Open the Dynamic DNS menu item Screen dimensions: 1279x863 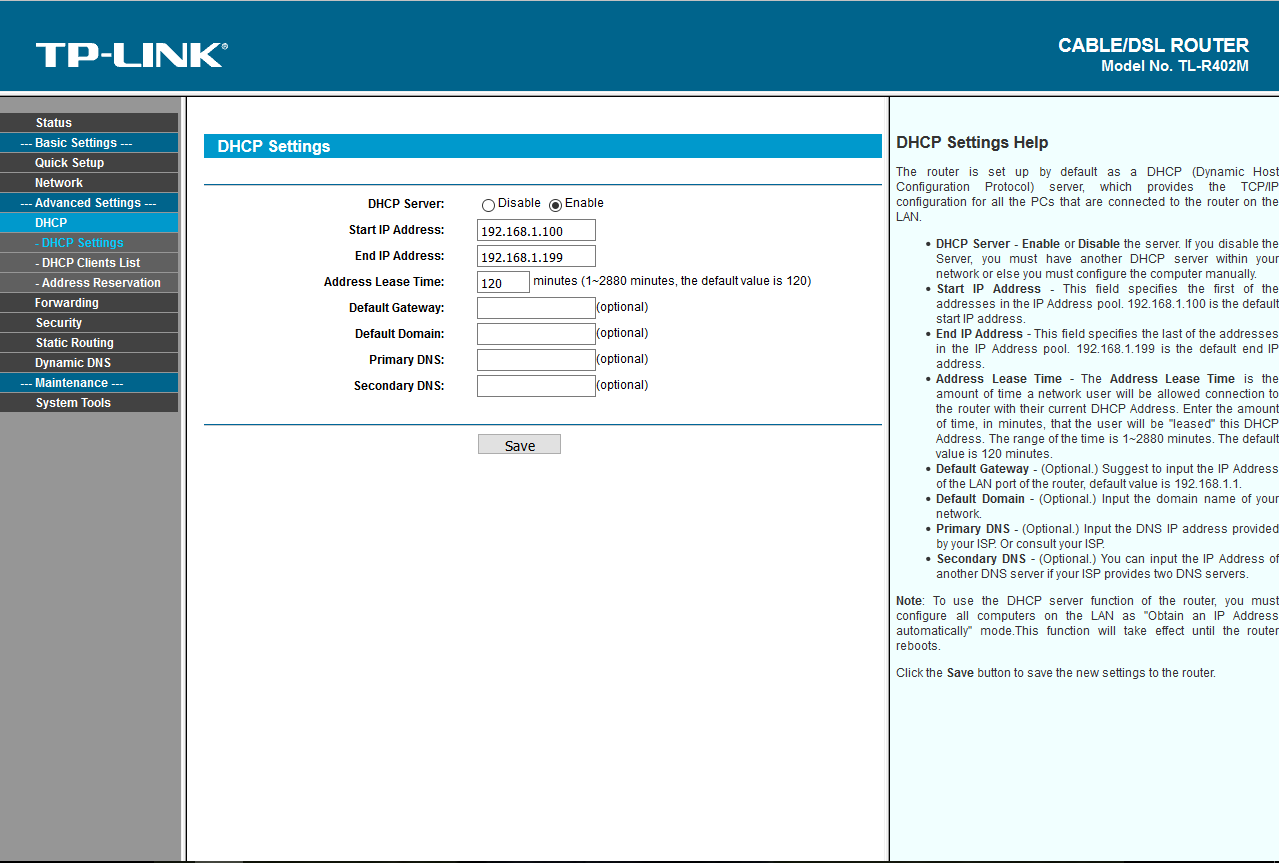pos(89,363)
